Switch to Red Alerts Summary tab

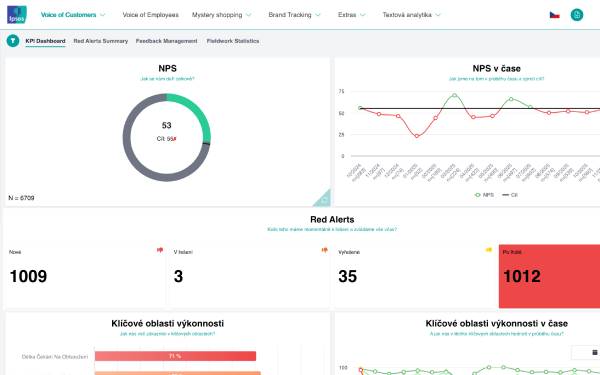tap(101, 41)
